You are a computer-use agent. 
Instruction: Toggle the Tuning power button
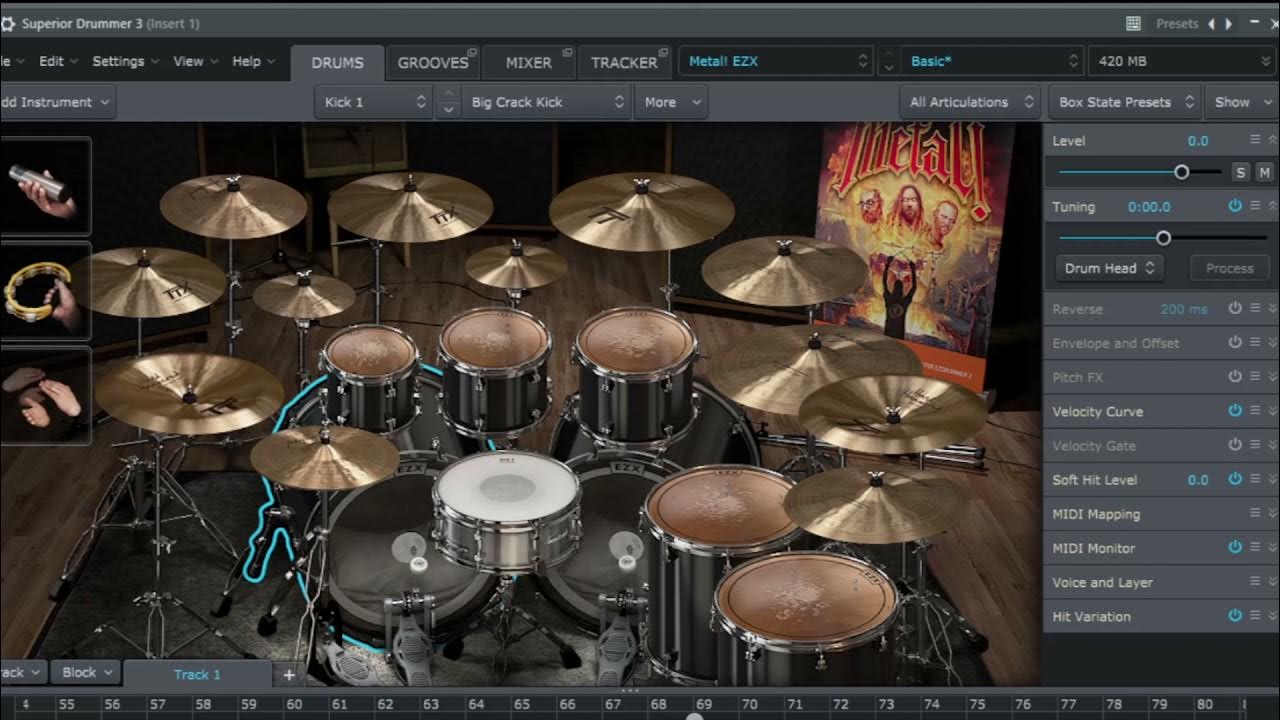tap(1235, 206)
